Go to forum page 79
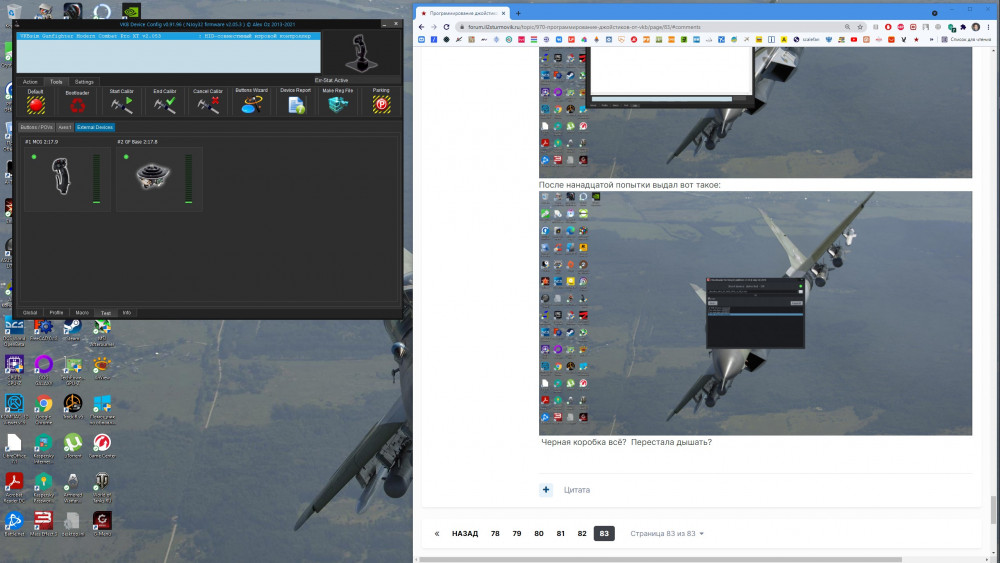 coord(517,534)
